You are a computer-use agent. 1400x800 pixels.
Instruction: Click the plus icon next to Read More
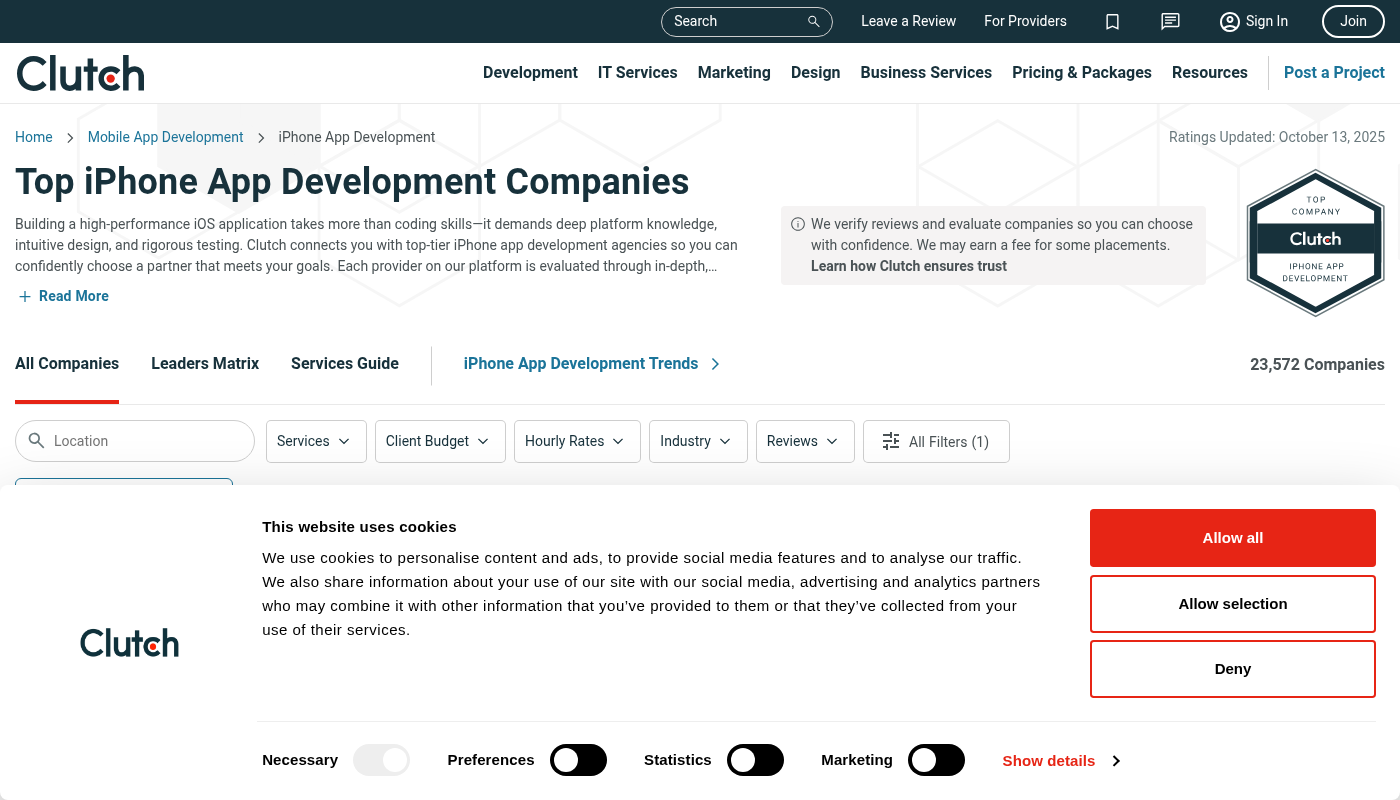point(25,296)
